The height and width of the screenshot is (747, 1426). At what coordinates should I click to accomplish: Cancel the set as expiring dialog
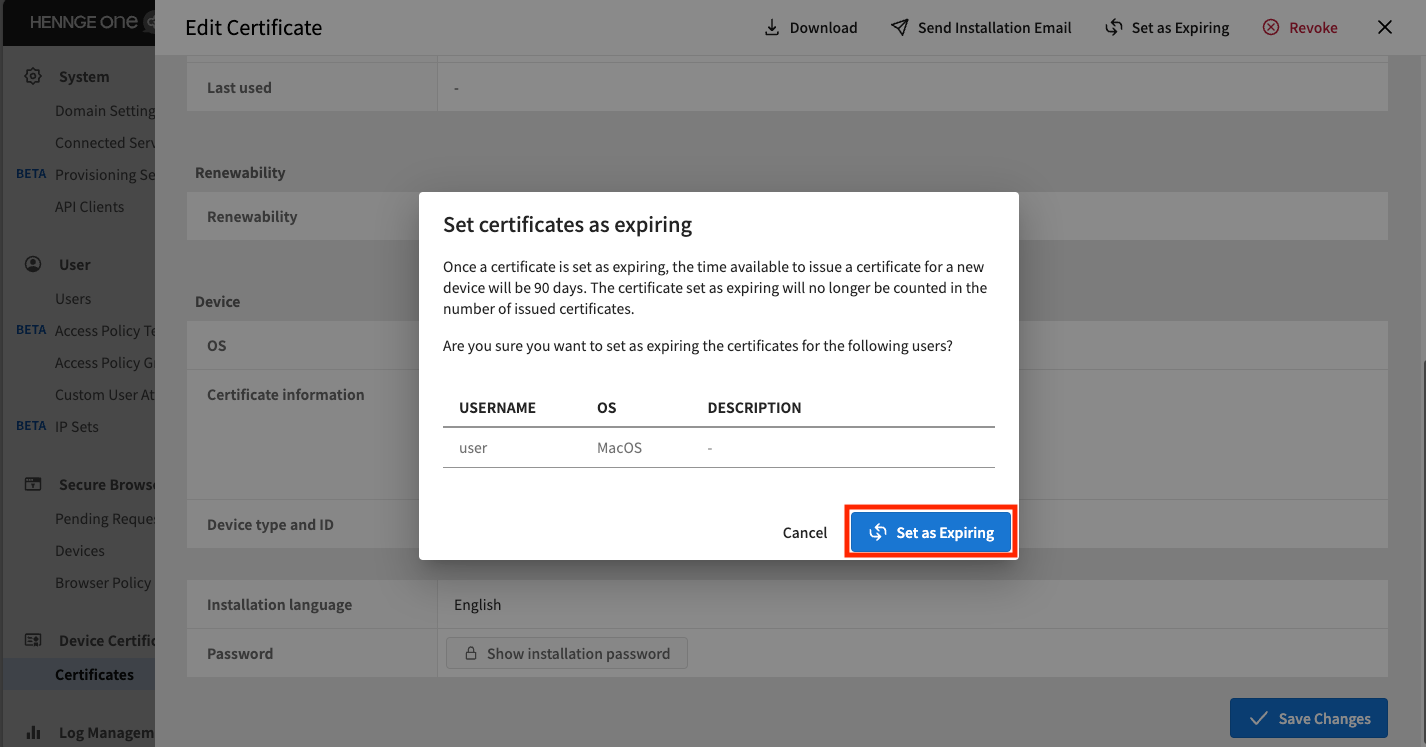click(x=805, y=533)
